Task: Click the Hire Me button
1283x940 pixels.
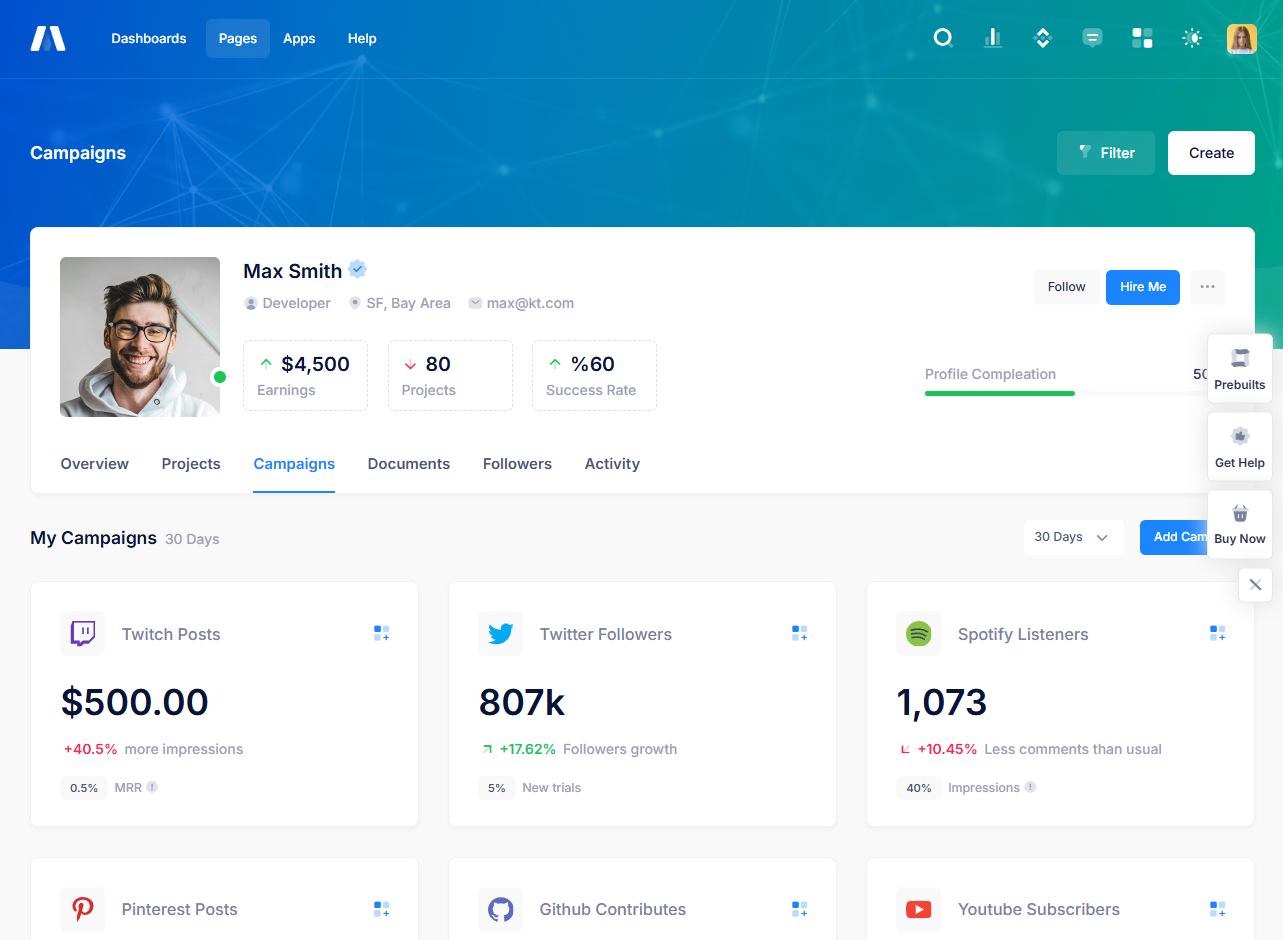Action: [1143, 287]
